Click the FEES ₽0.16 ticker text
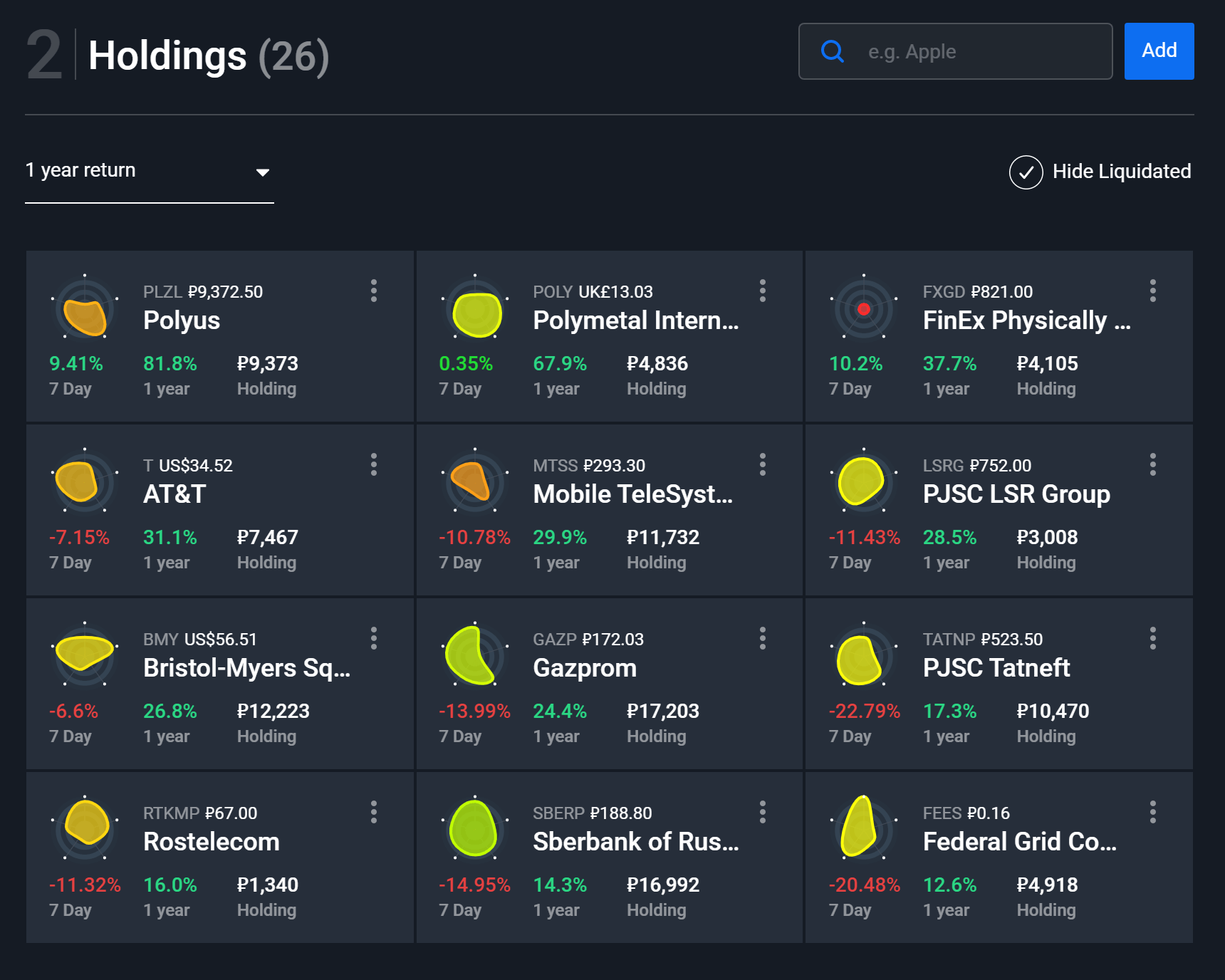 (966, 813)
